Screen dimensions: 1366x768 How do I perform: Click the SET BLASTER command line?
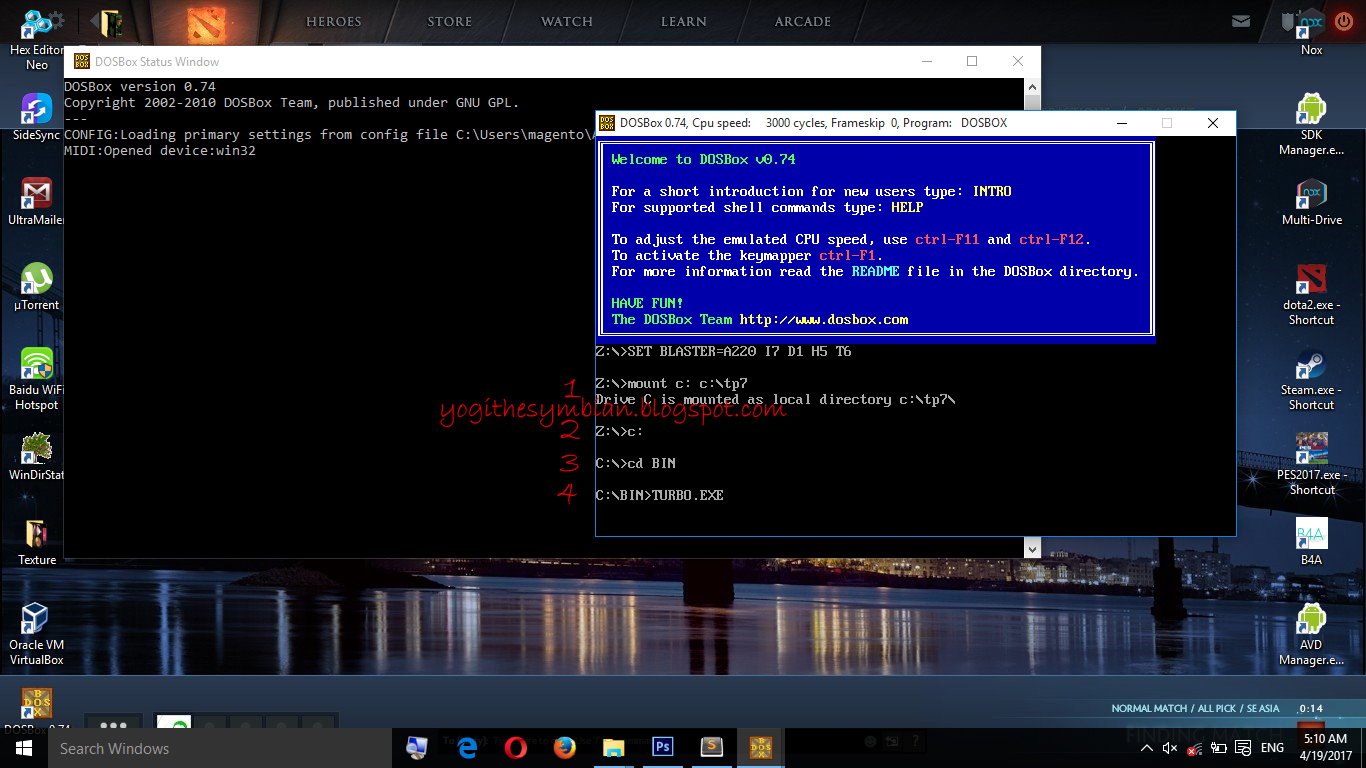coord(724,352)
